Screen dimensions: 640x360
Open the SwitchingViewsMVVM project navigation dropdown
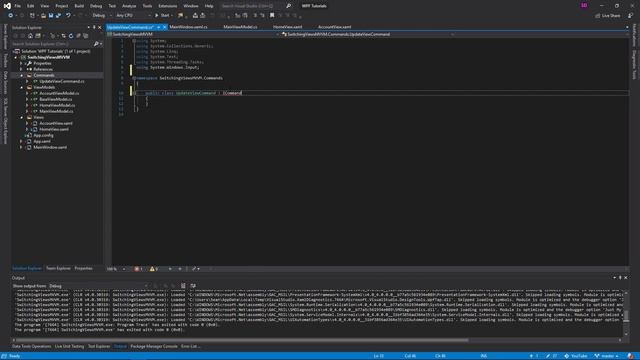point(193,34)
